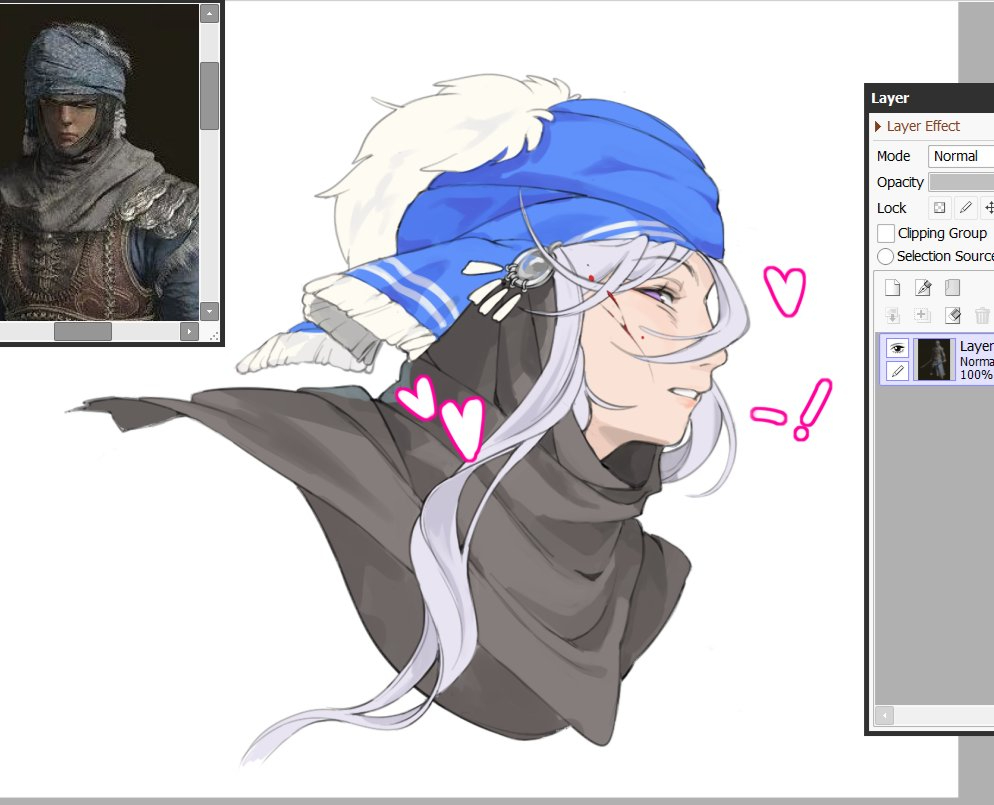The image size is (994, 805).
Task: Toggle the lock transparent pixels icon
Action: (939, 208)
